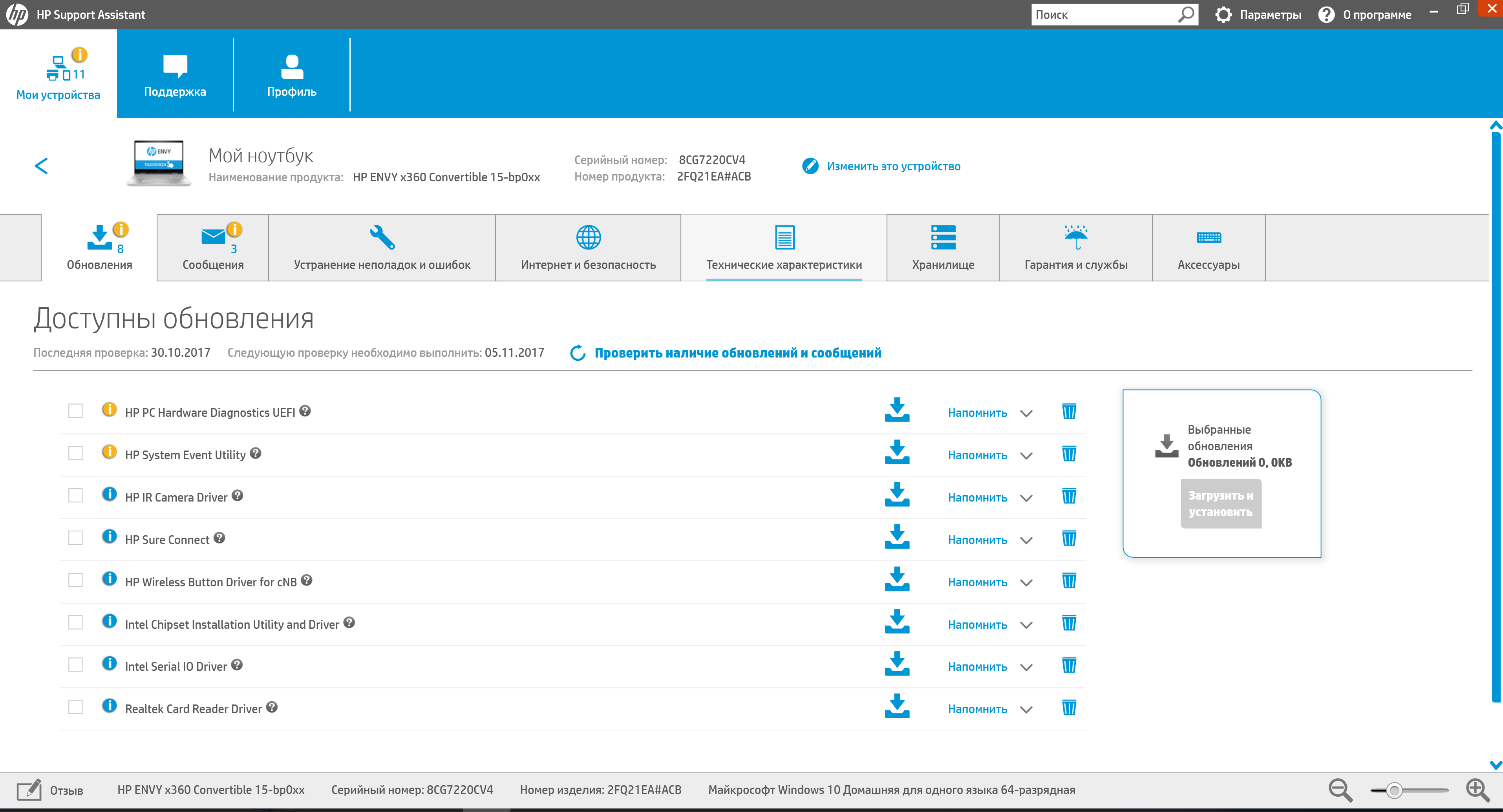Download the HP IR Camera Driver update
This screenshot has height=812, width=1503.
click(x=897, y=494)
